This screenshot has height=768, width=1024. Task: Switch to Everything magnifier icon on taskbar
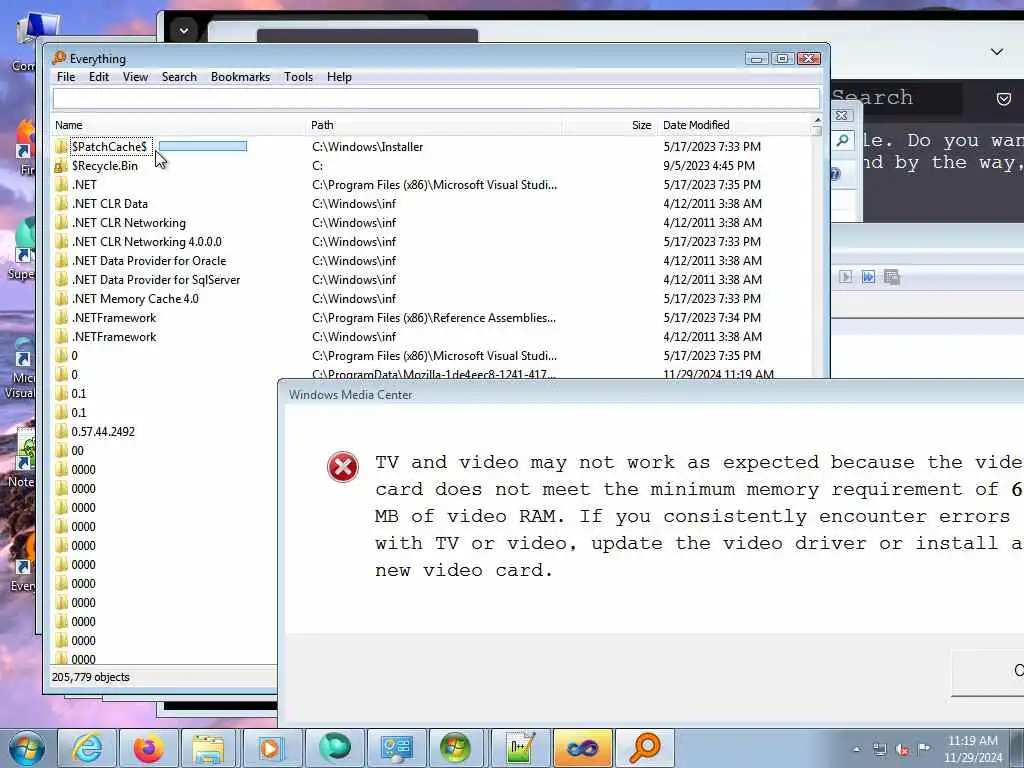click(645, 748)
